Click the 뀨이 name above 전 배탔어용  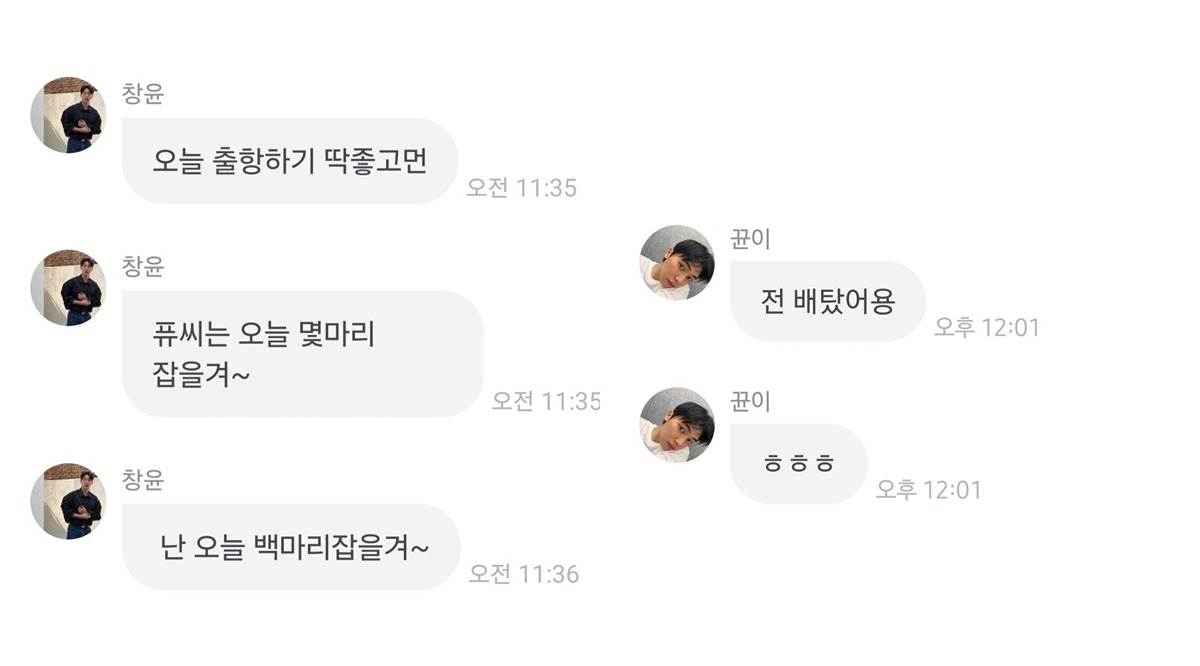pos(751,240)
